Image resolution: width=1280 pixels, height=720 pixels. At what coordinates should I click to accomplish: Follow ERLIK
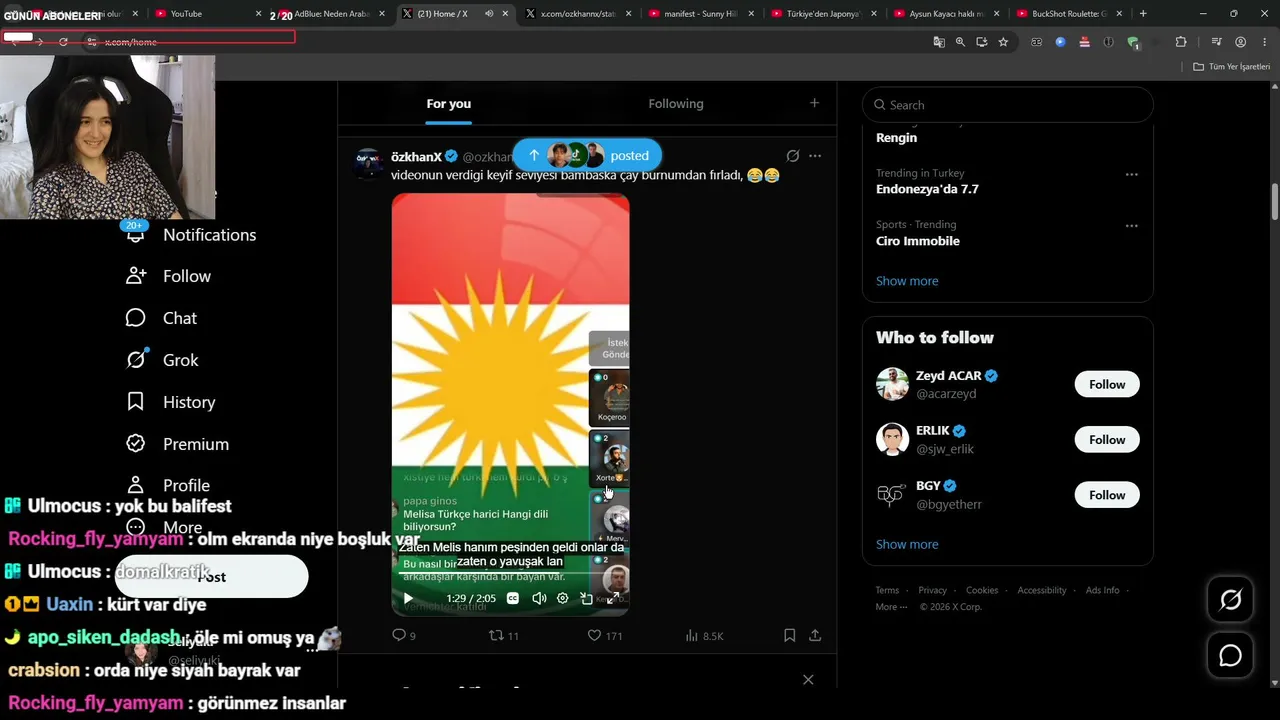1107,439
